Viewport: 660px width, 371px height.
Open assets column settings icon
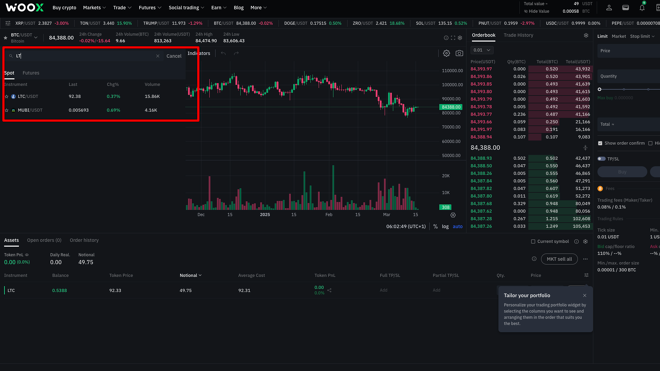[586, 275]
